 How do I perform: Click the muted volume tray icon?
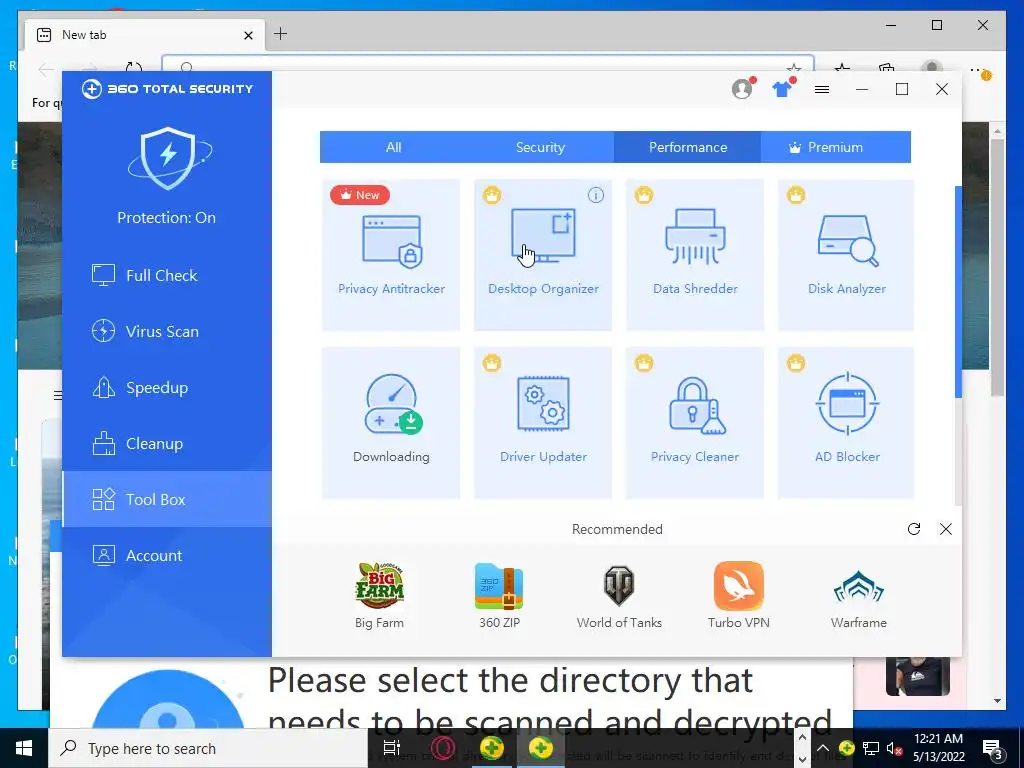tap(894, 748)
